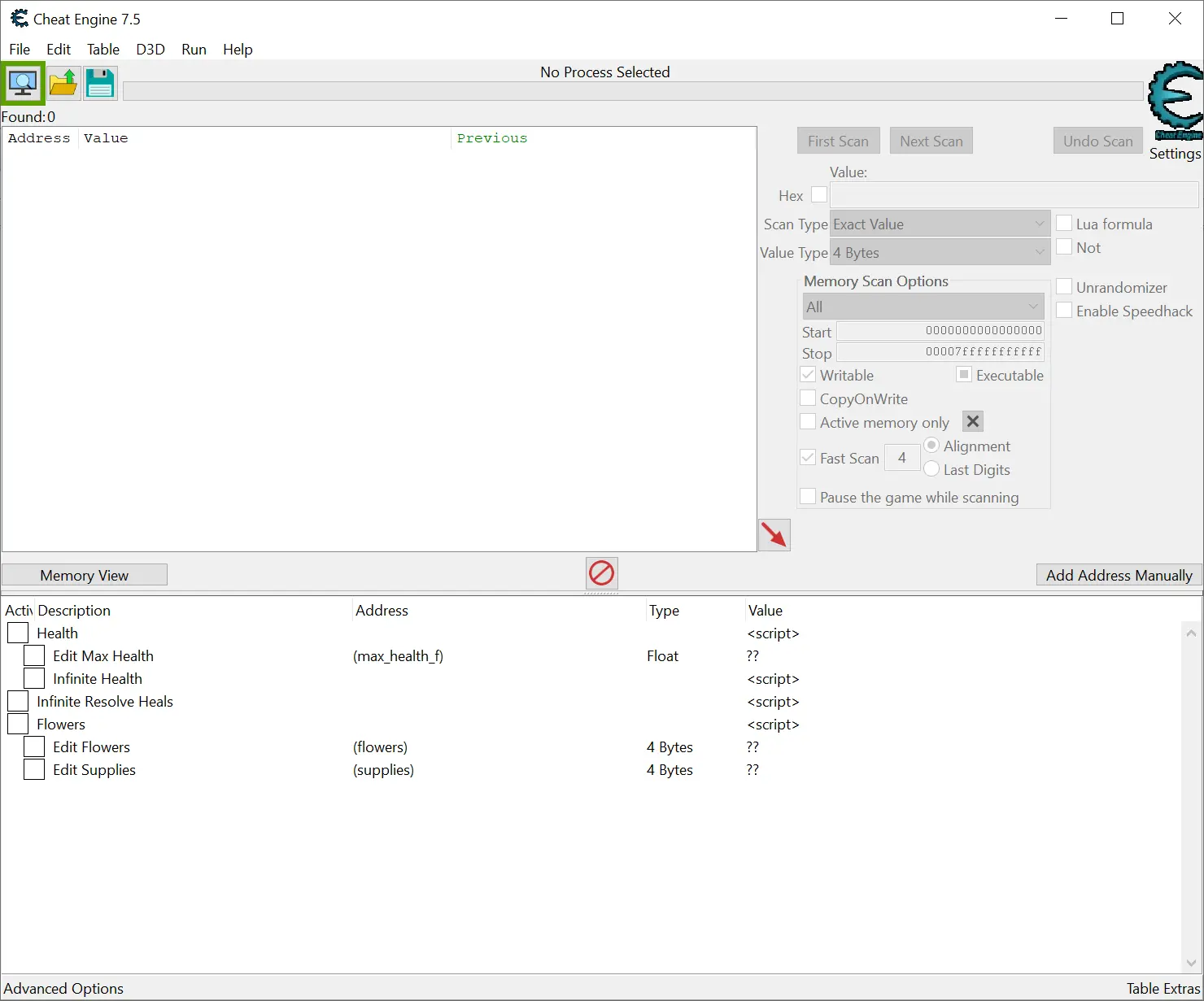Viewport: 1204px width, 1001px height.
Task: Activate the Infinite Resolve Heals checkbox
Action: coord(18,701)
